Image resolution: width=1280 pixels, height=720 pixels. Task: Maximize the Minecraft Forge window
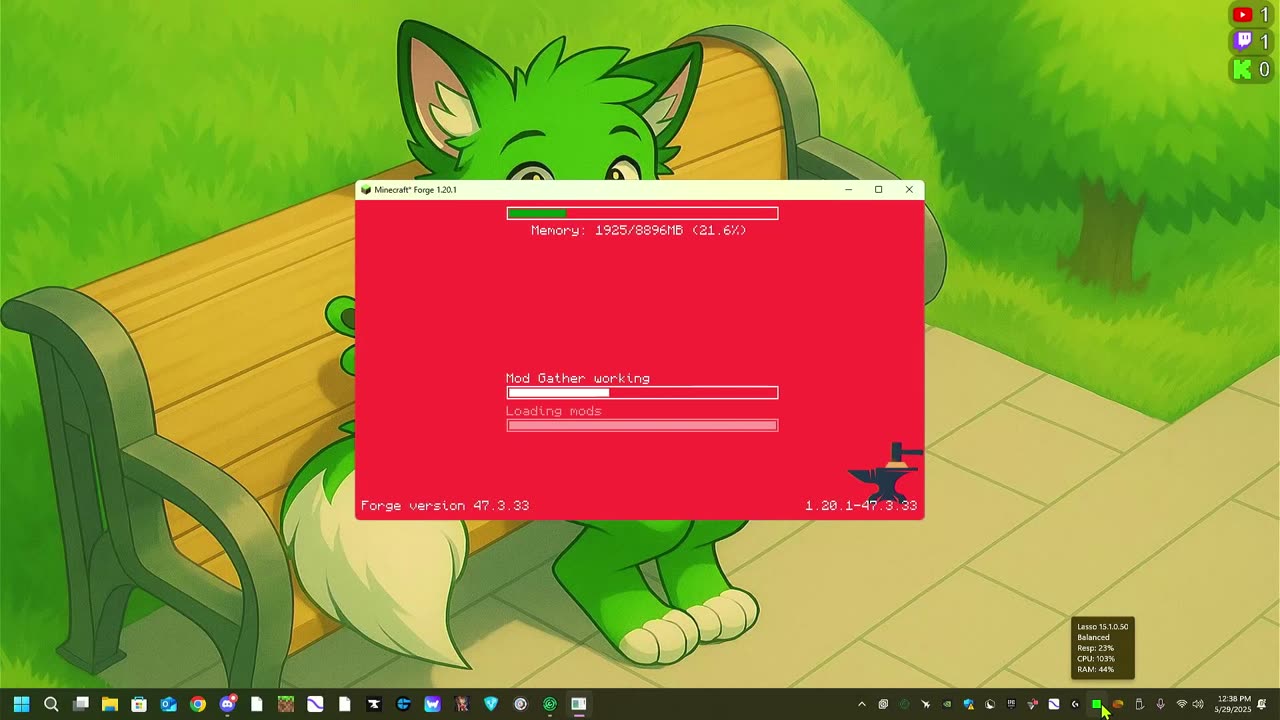pyautogui.click(x=878, y=190)
